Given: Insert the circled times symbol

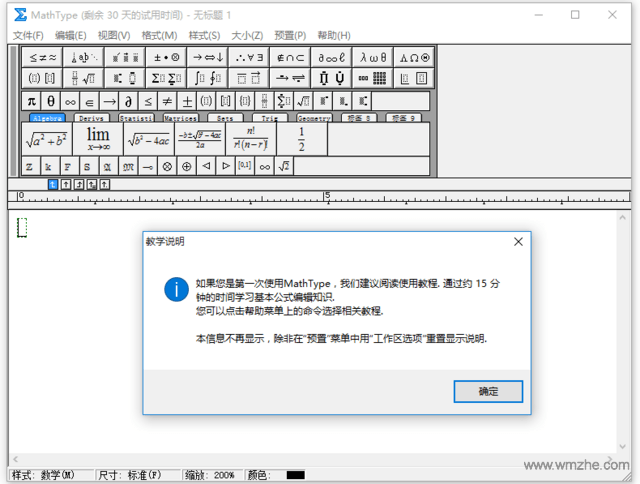Looking at the screenshot, I should (167, 167).
